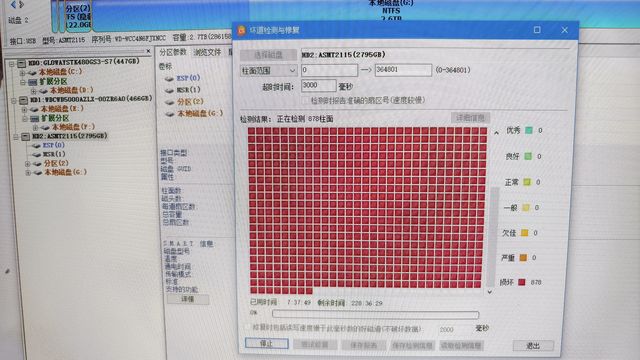Open the 柱面范围 dropdown
The image size is (640, 360).
tap(269, 71)
